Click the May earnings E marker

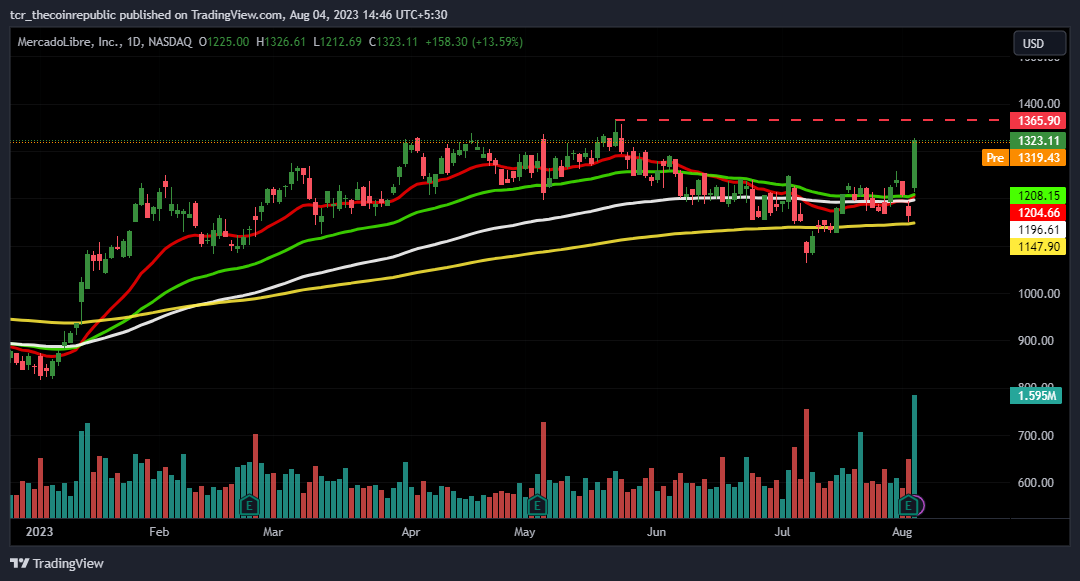[537, 506]
